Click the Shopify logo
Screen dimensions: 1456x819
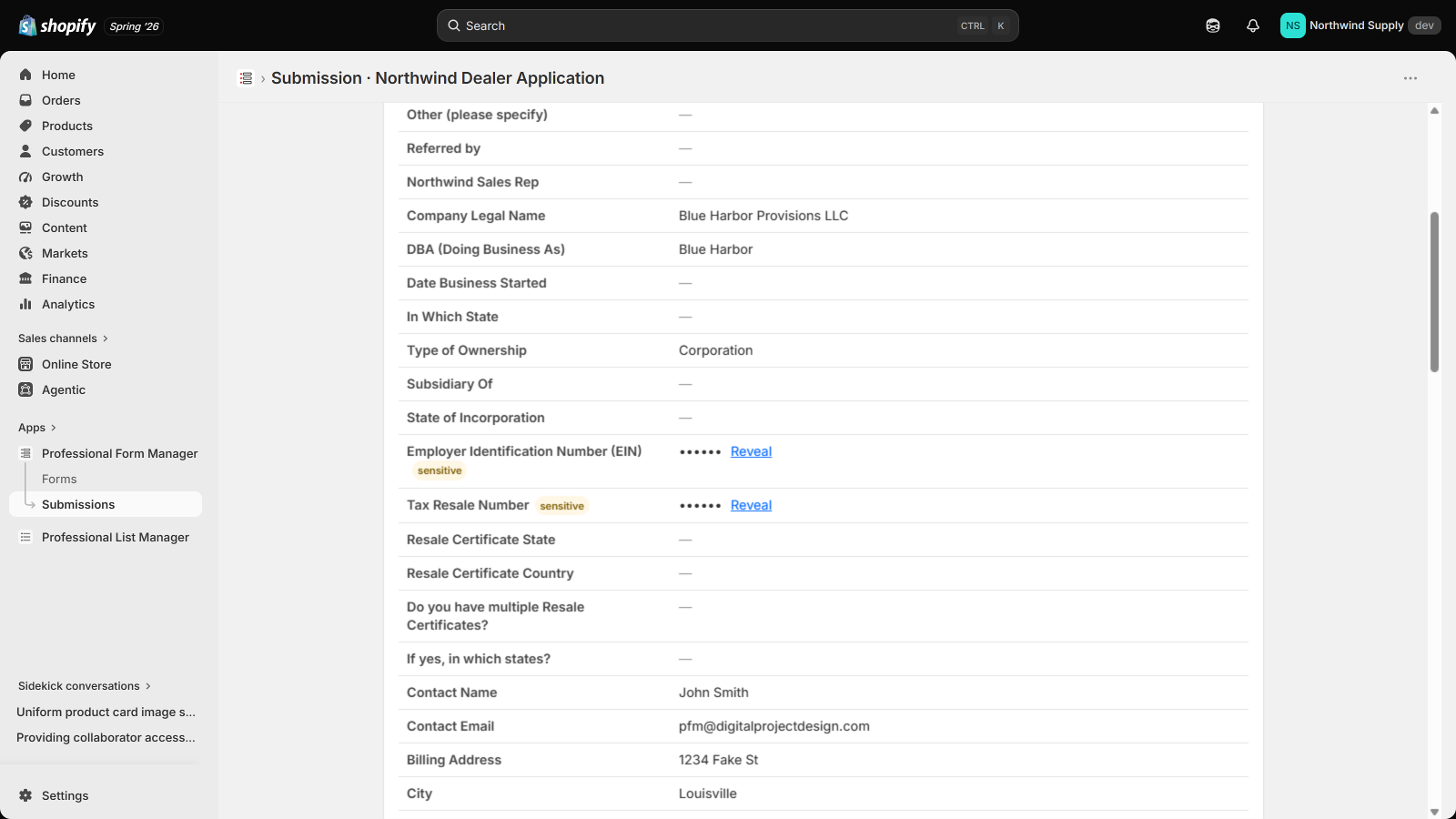[57, 25]
